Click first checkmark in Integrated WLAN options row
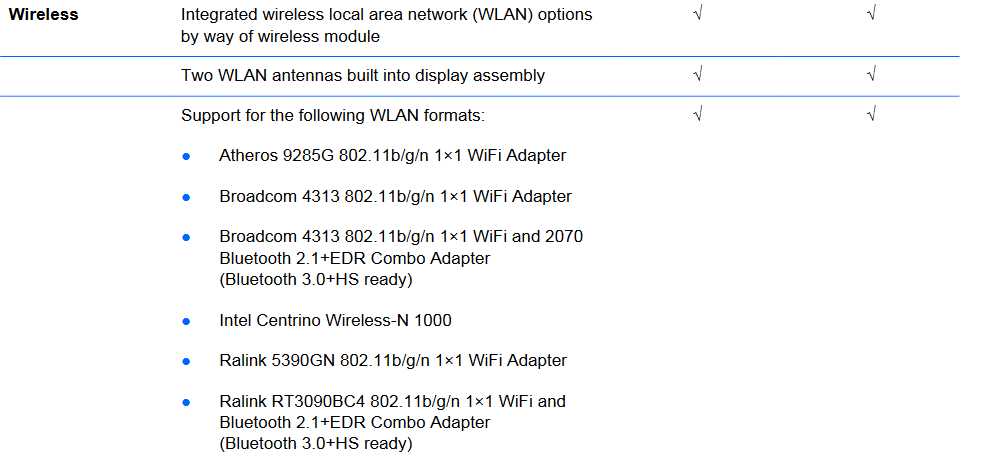 (x=698, y=15)
